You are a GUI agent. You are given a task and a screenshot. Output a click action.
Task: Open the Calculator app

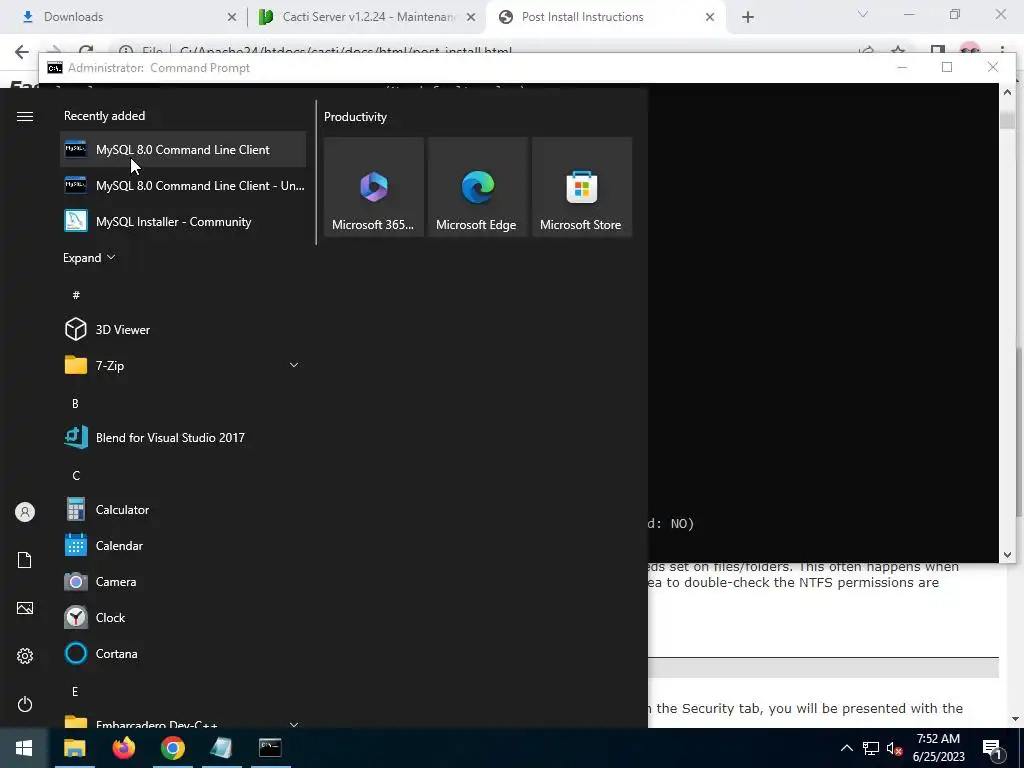click(x=183, y=509)
